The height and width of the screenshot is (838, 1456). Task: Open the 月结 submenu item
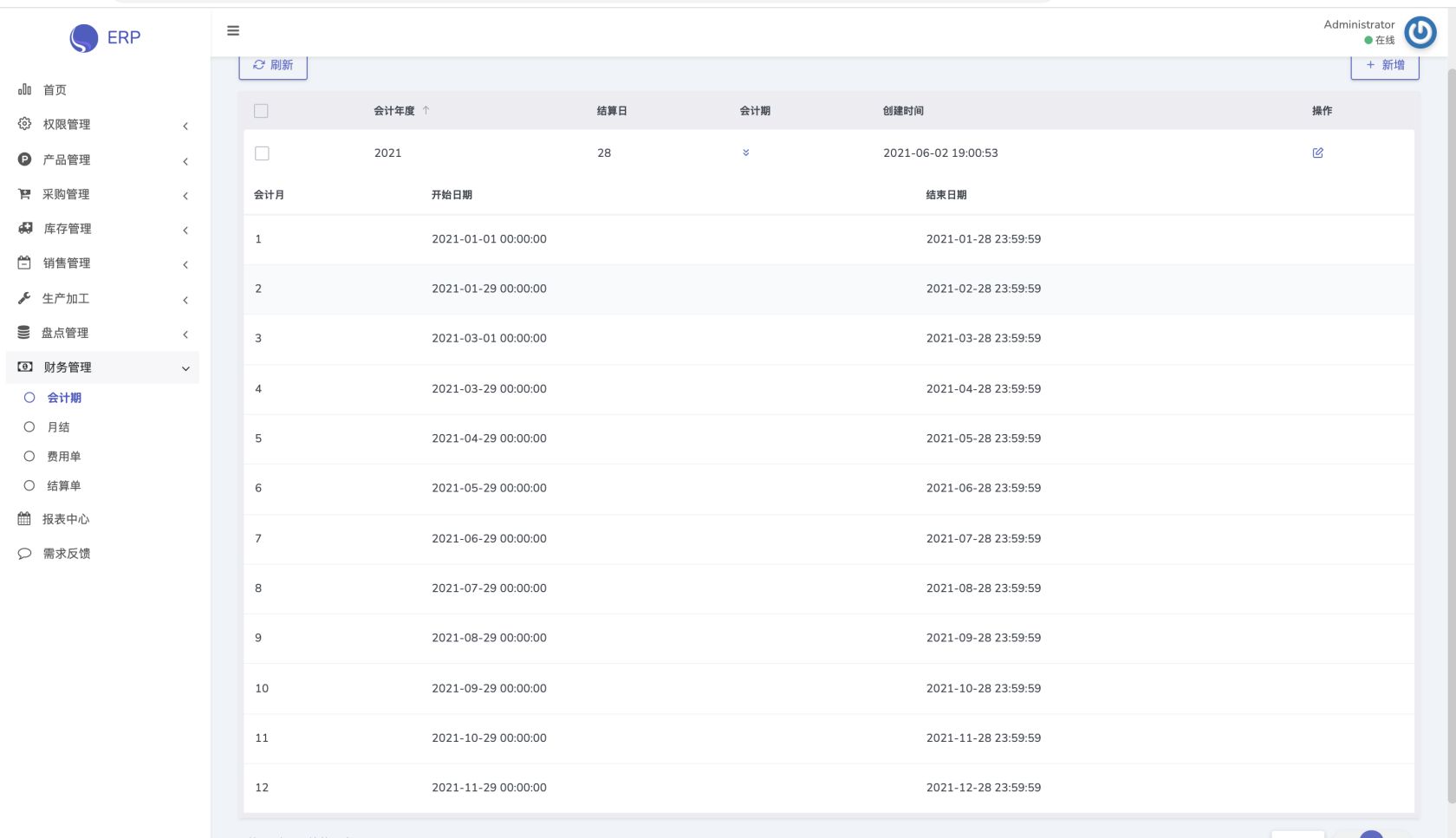tap(58, 426)
